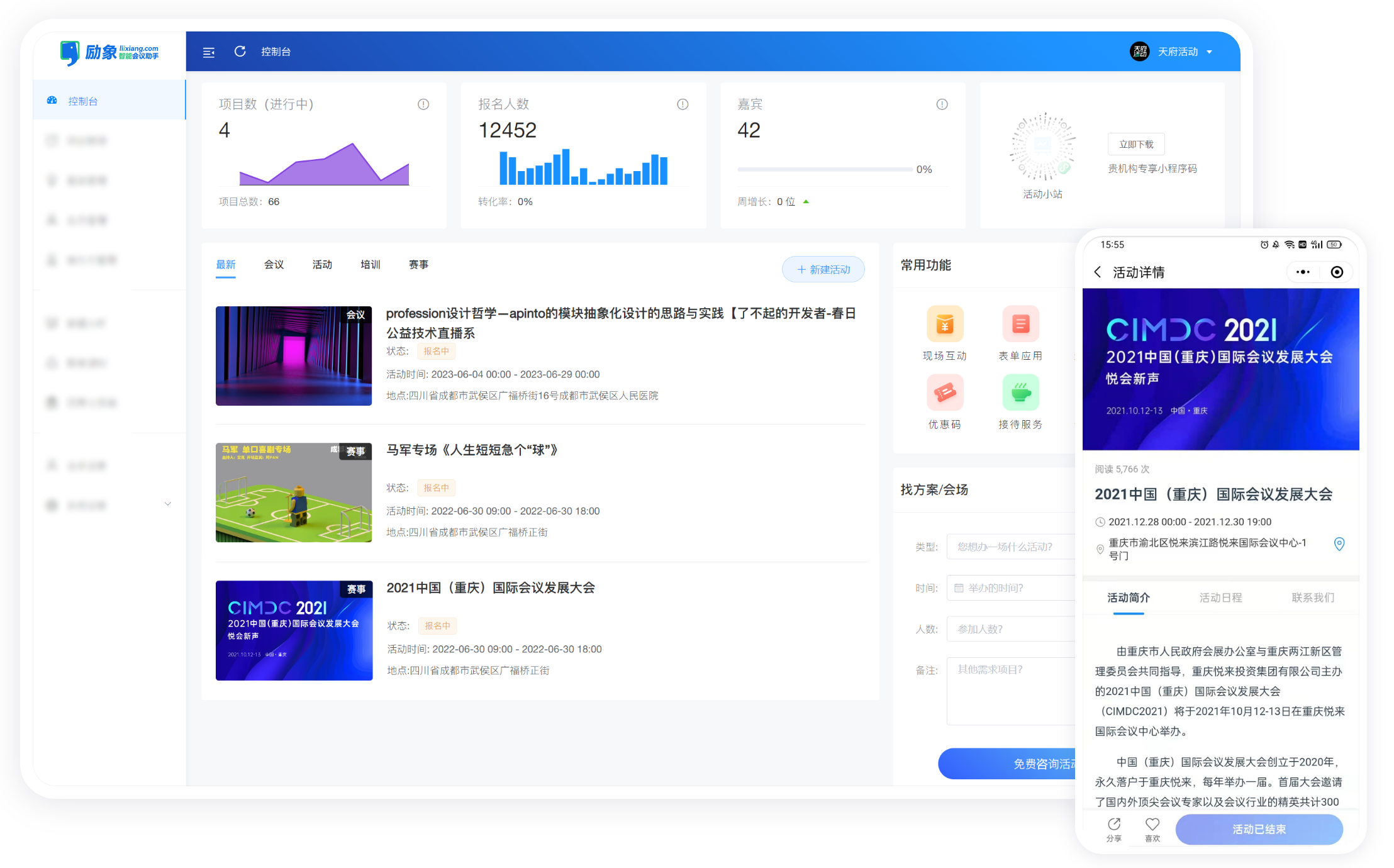Tap the mobile back arrow
This screenshot has width=1394, height=868.
point(1098,272)
